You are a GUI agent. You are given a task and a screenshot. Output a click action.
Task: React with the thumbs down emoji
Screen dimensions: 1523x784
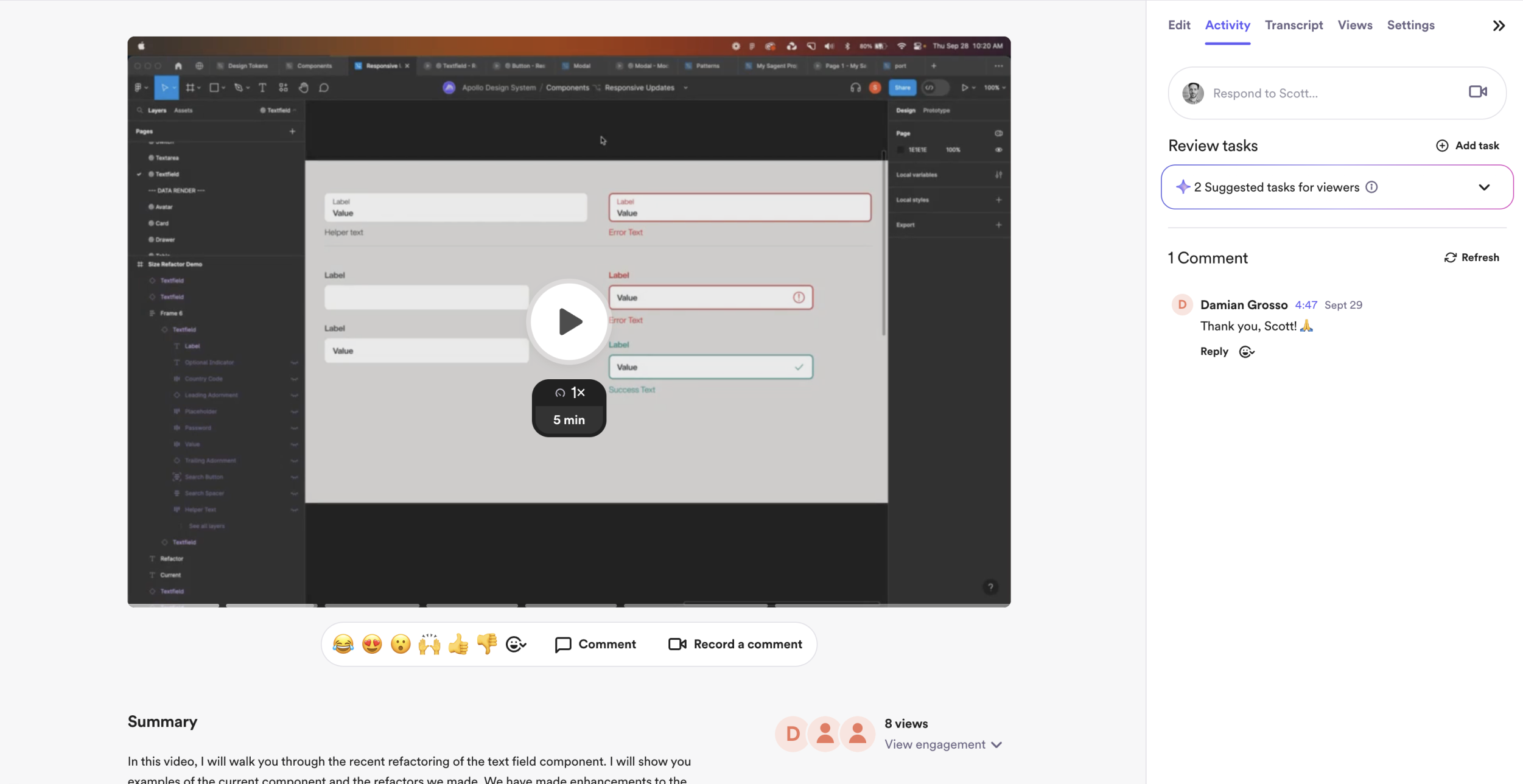(x=486, y=643)
